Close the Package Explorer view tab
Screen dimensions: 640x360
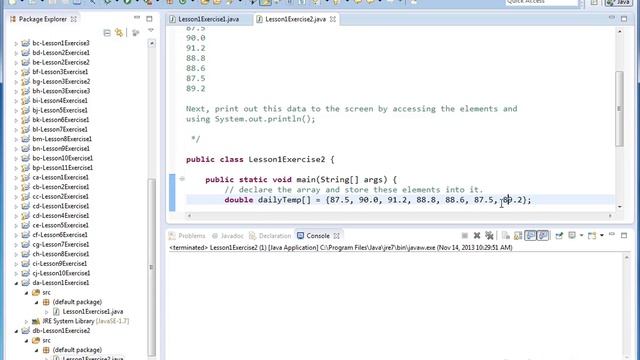pyautogui.click(x=73, y=19)
